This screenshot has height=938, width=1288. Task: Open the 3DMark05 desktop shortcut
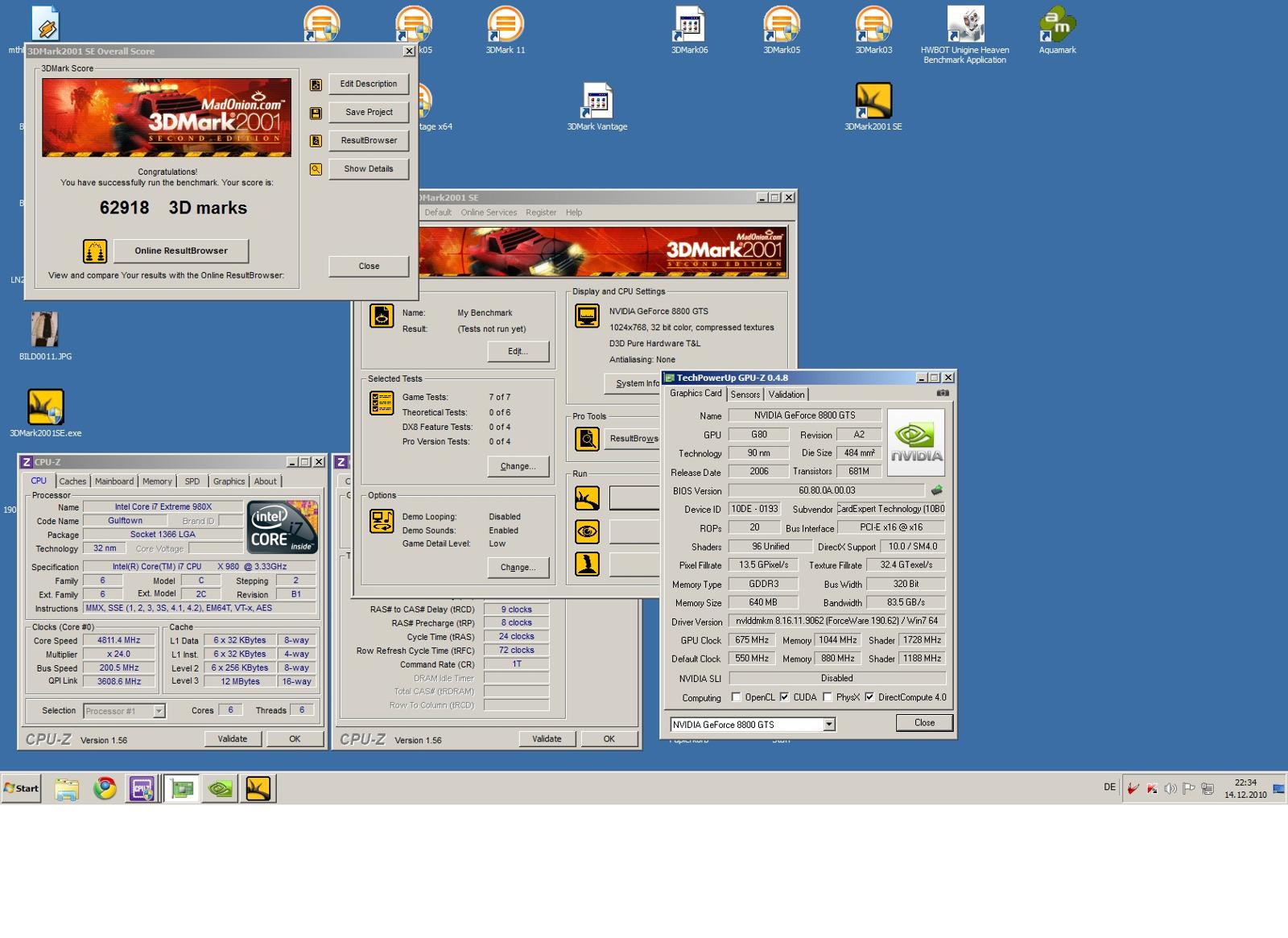pyautogui.click(x=782, y=30)
